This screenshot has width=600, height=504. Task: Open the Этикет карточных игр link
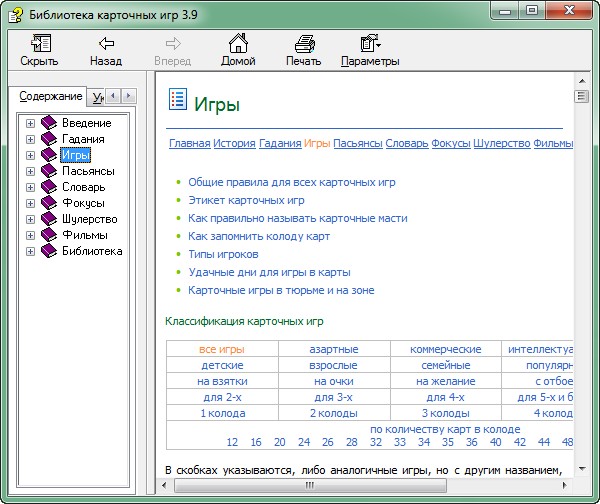coord(246,200)
